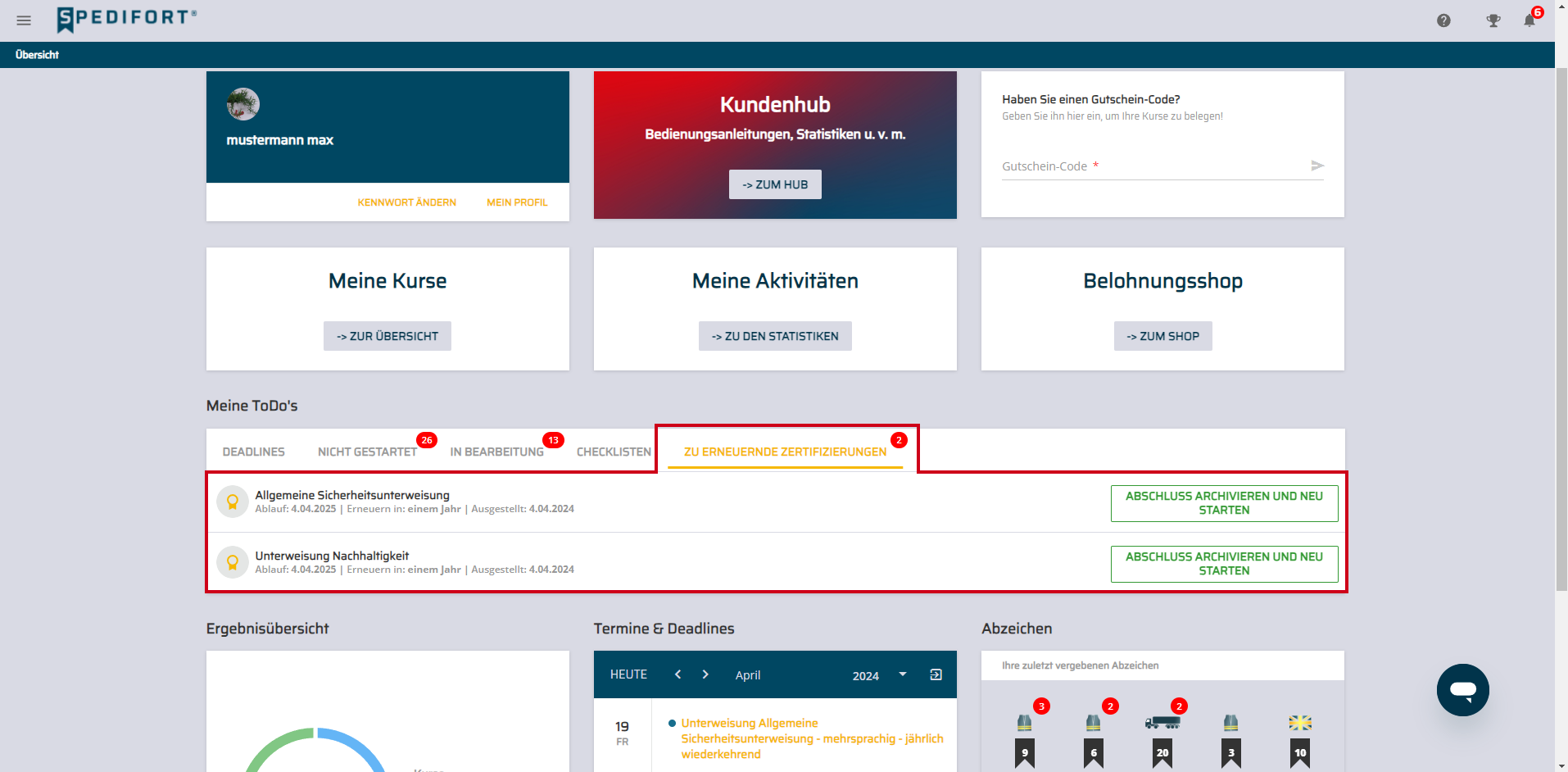Screen dimensions: 1568x772
Task: Open the notifications bell icon
Action: click(1529, 20)
